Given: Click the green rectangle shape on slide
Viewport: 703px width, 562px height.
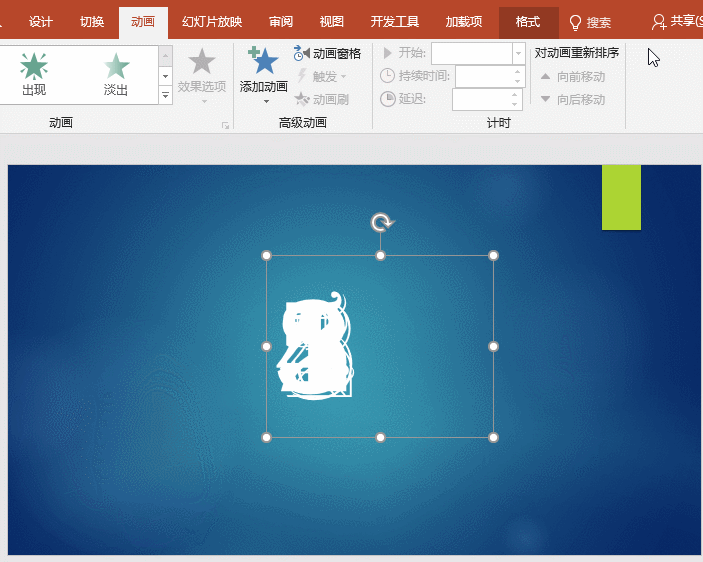Looking at the screenshot, I should (621, 197).
